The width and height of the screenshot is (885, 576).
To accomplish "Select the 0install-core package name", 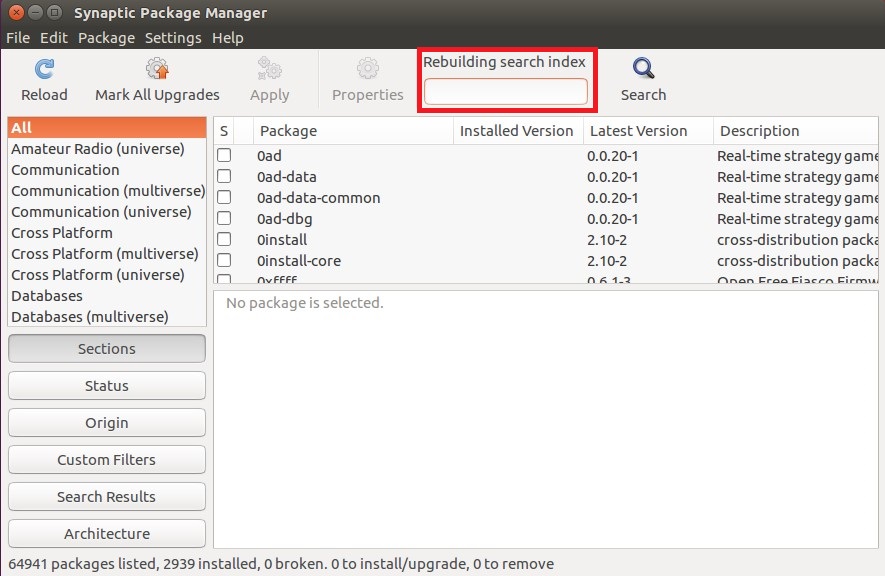I will (x=299, y=261).
